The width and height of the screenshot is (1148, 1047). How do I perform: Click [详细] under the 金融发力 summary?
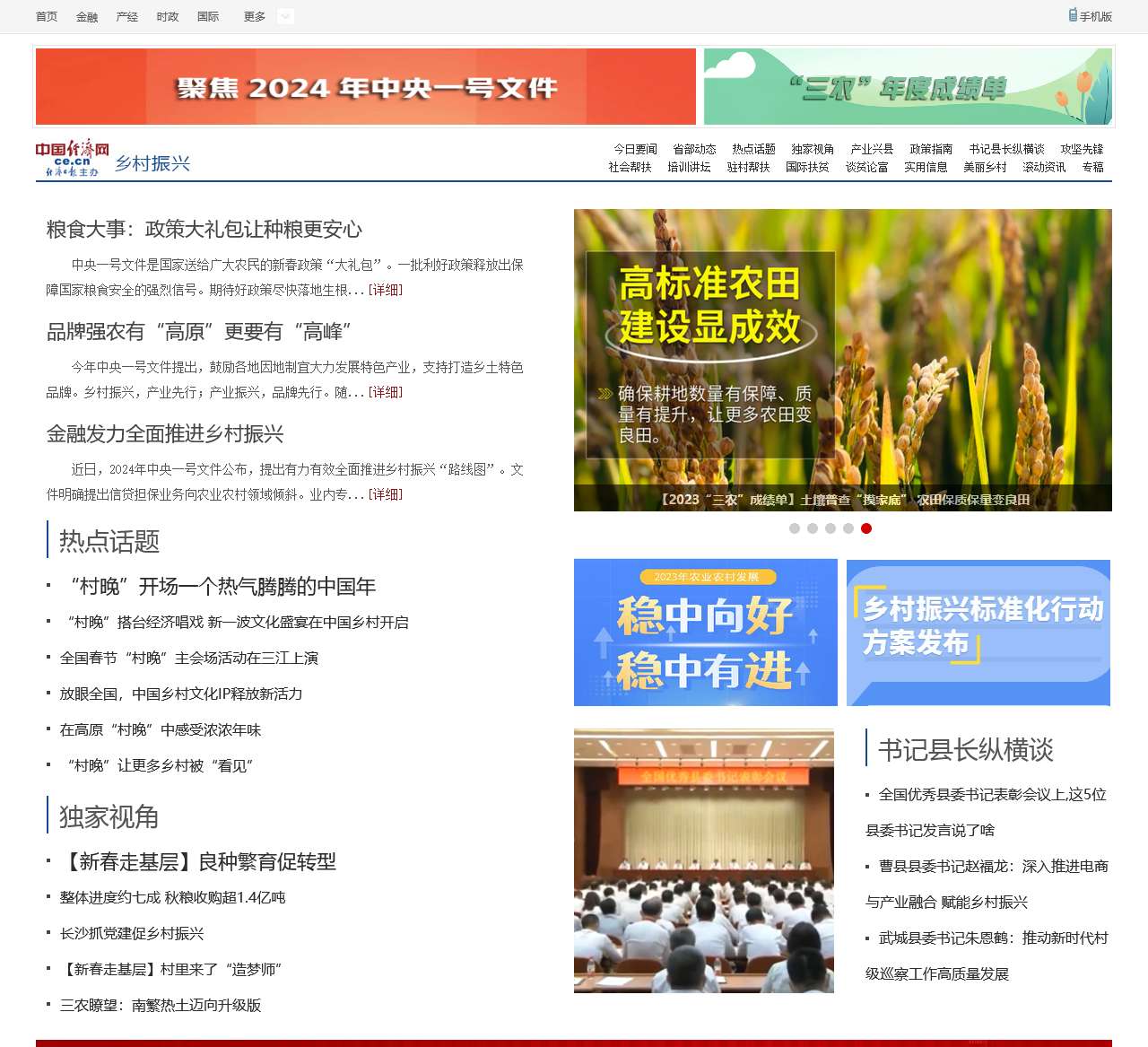click(x=386, y=494)
